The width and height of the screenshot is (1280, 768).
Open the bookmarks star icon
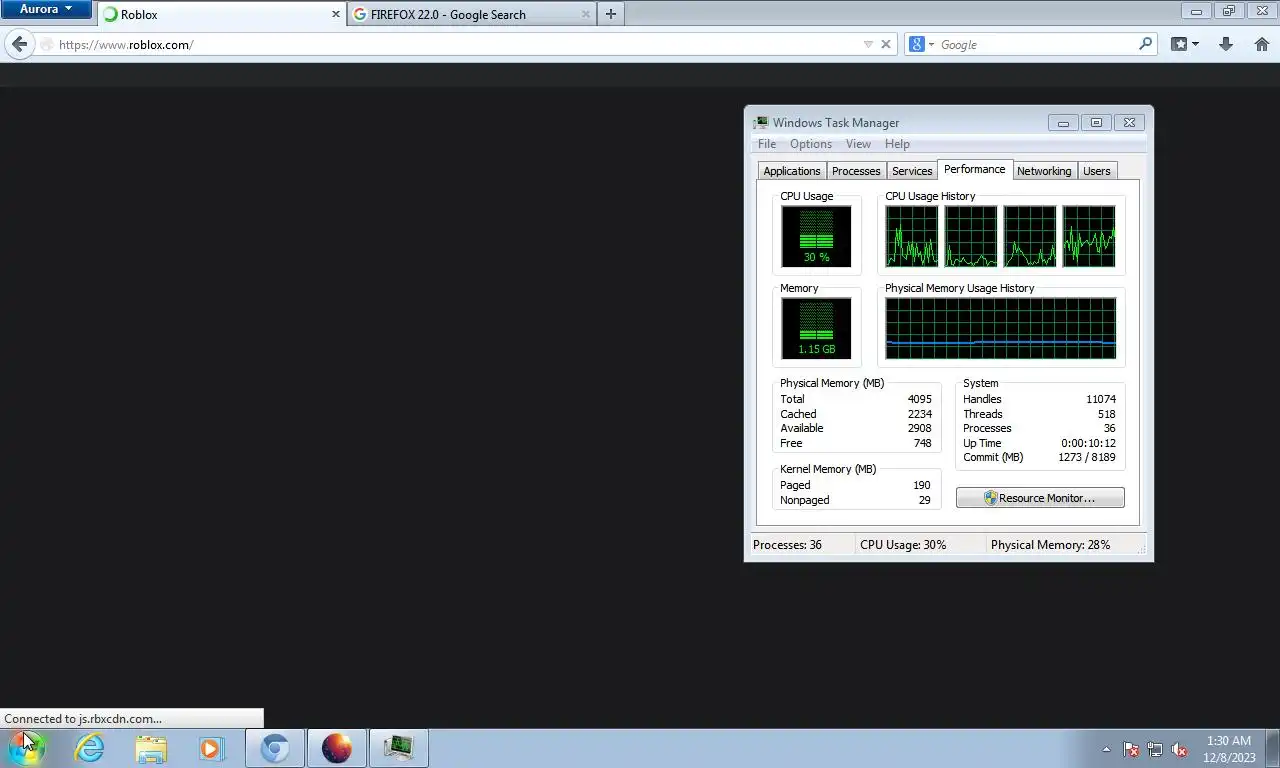tap(1179, 44)
